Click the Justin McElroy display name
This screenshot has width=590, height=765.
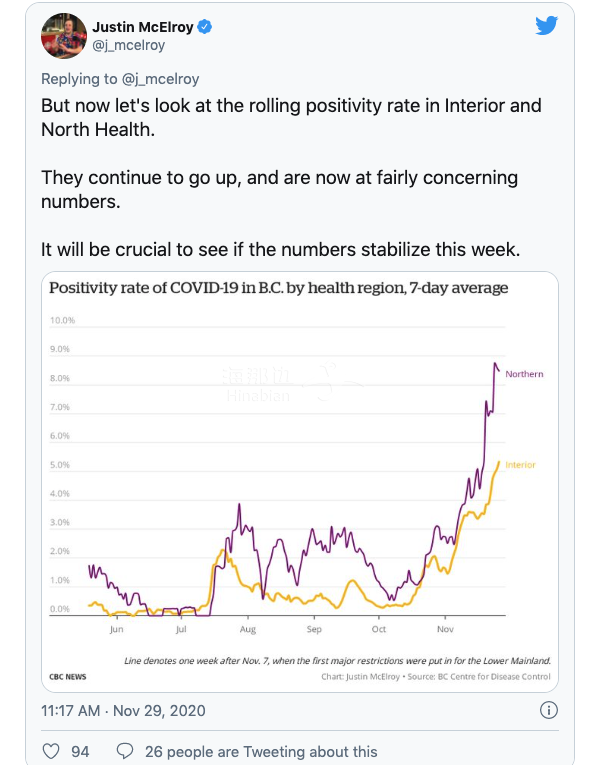[142, 27]
